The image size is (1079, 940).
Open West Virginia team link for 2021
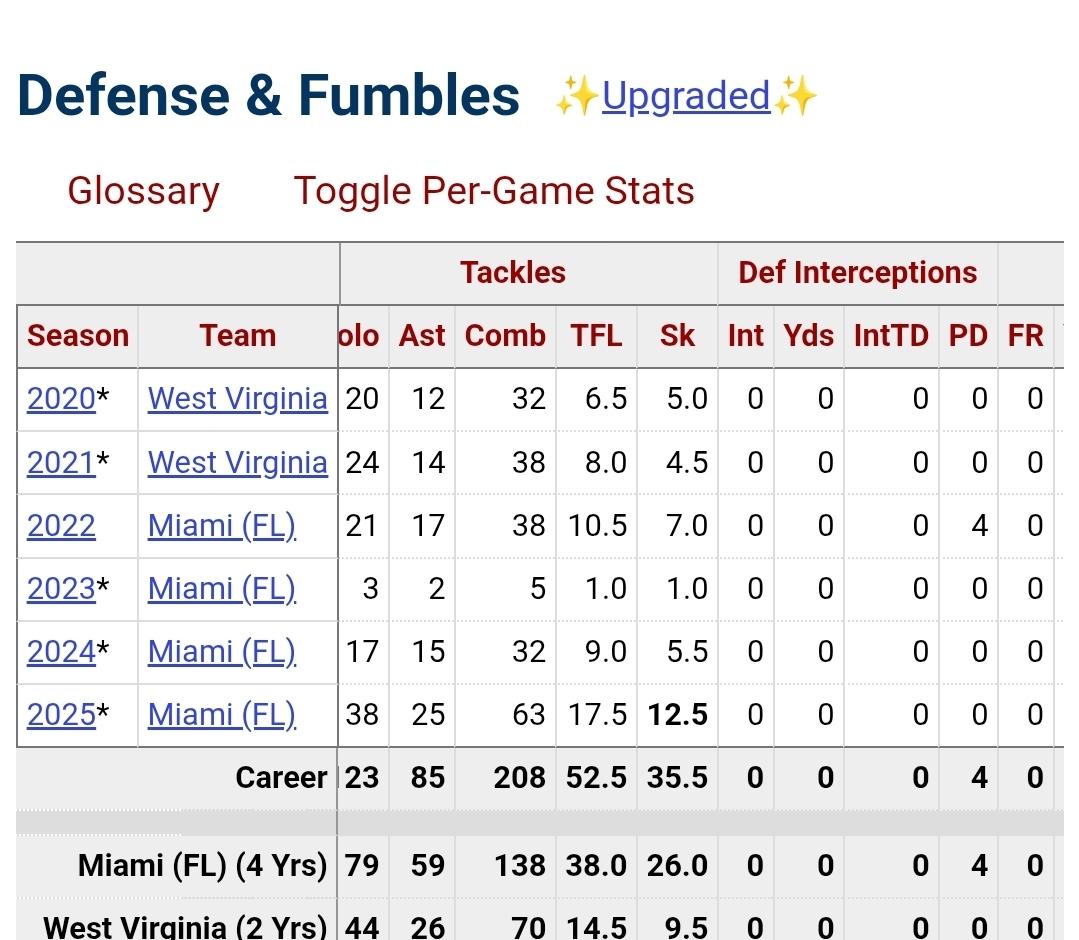238,462
